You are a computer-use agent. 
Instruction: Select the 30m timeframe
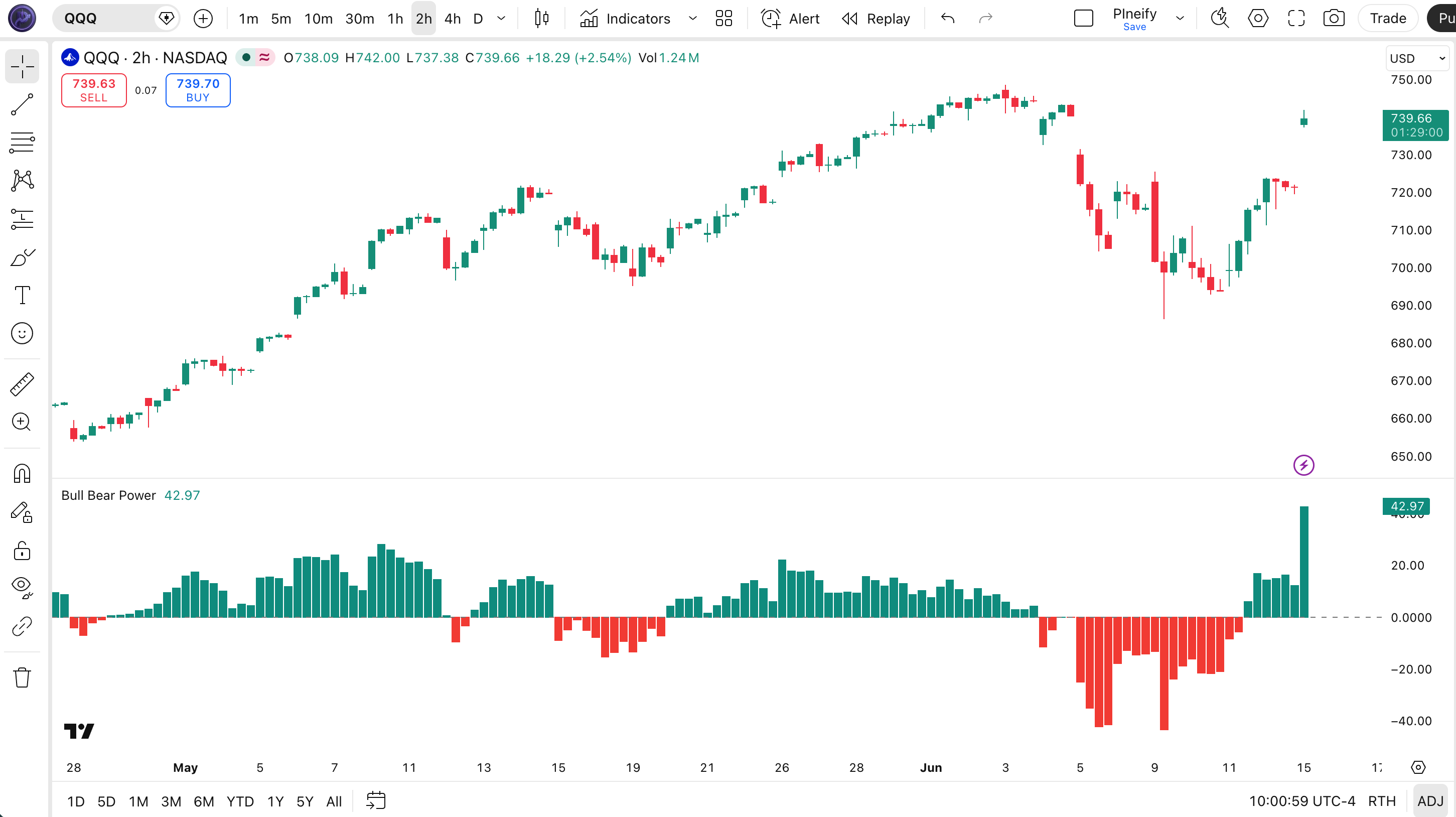coord(359,19)
